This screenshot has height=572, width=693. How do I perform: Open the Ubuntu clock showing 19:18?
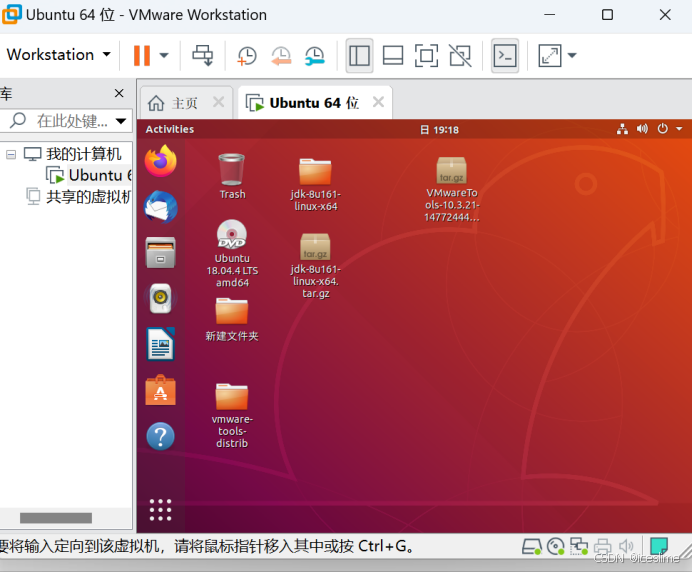[439, 130]
